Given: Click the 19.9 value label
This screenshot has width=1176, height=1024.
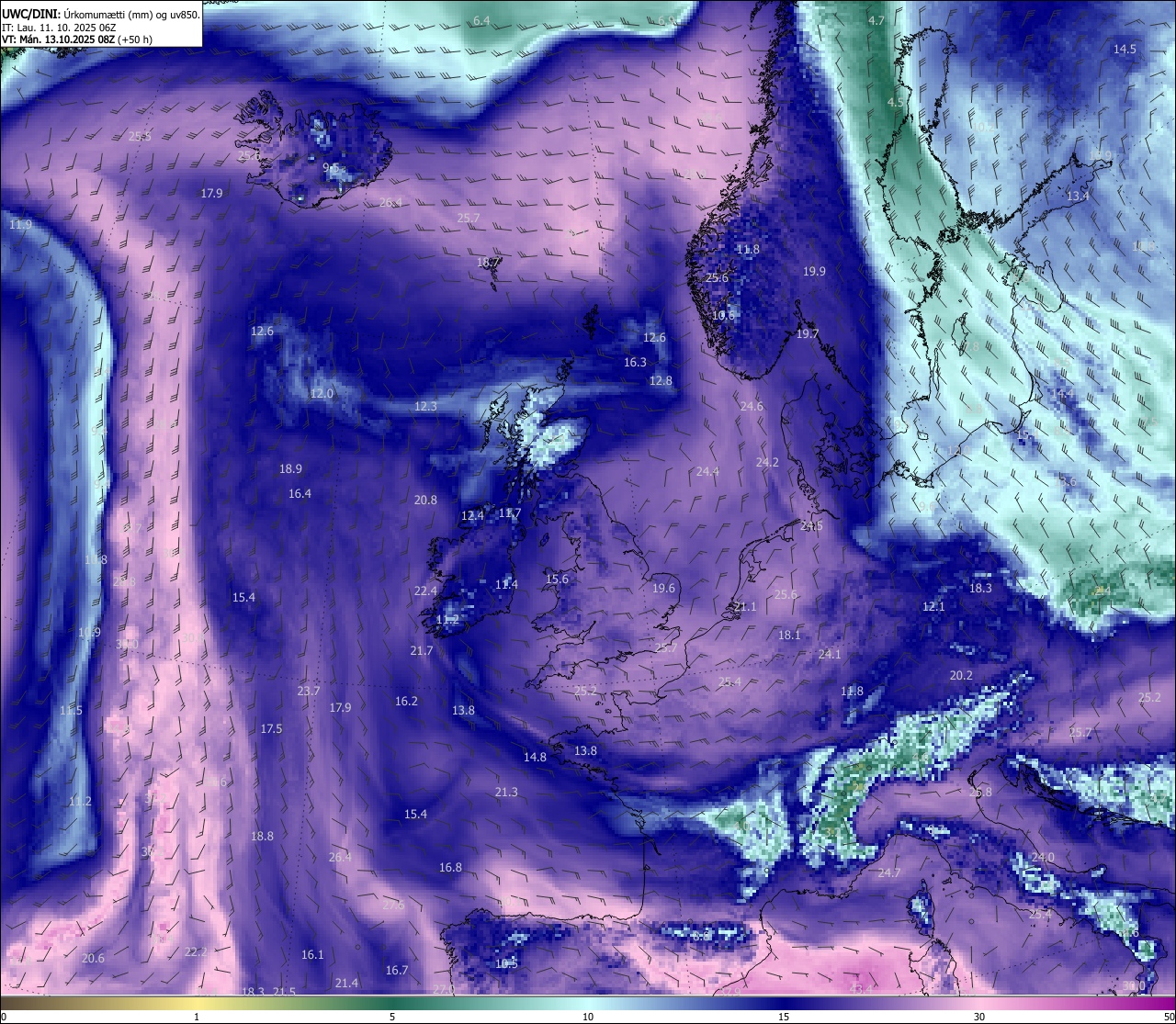Looking at the screenshot, I should 814,271.
